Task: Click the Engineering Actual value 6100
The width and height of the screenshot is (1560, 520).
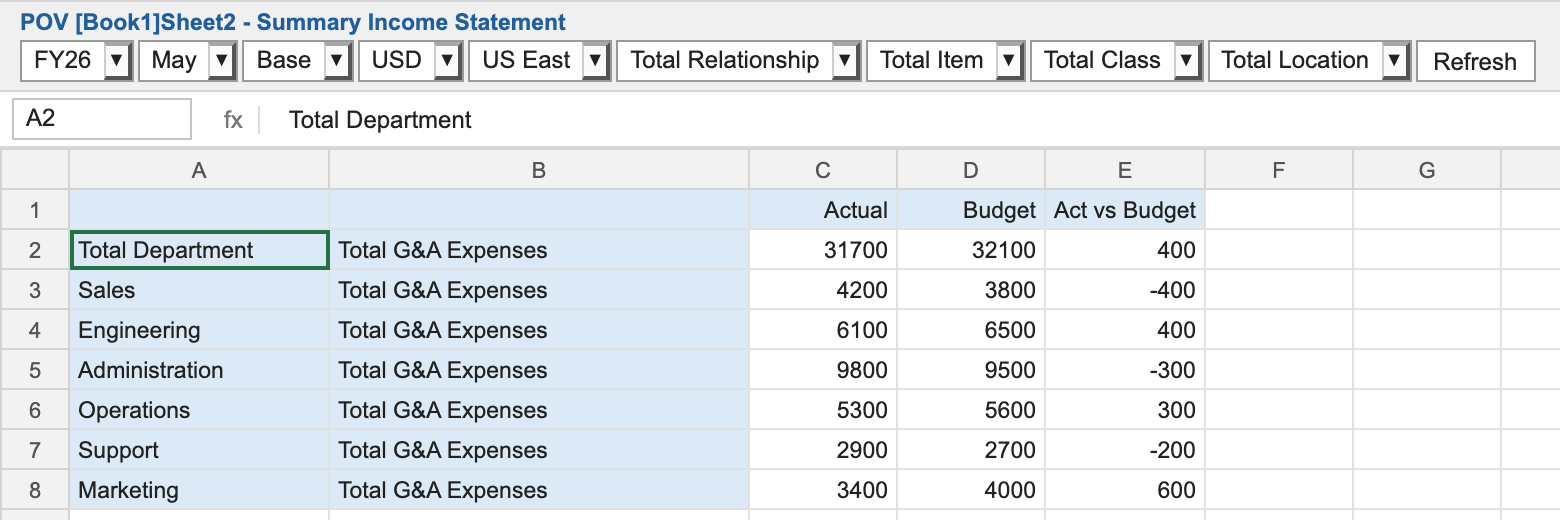Action: 823,330
